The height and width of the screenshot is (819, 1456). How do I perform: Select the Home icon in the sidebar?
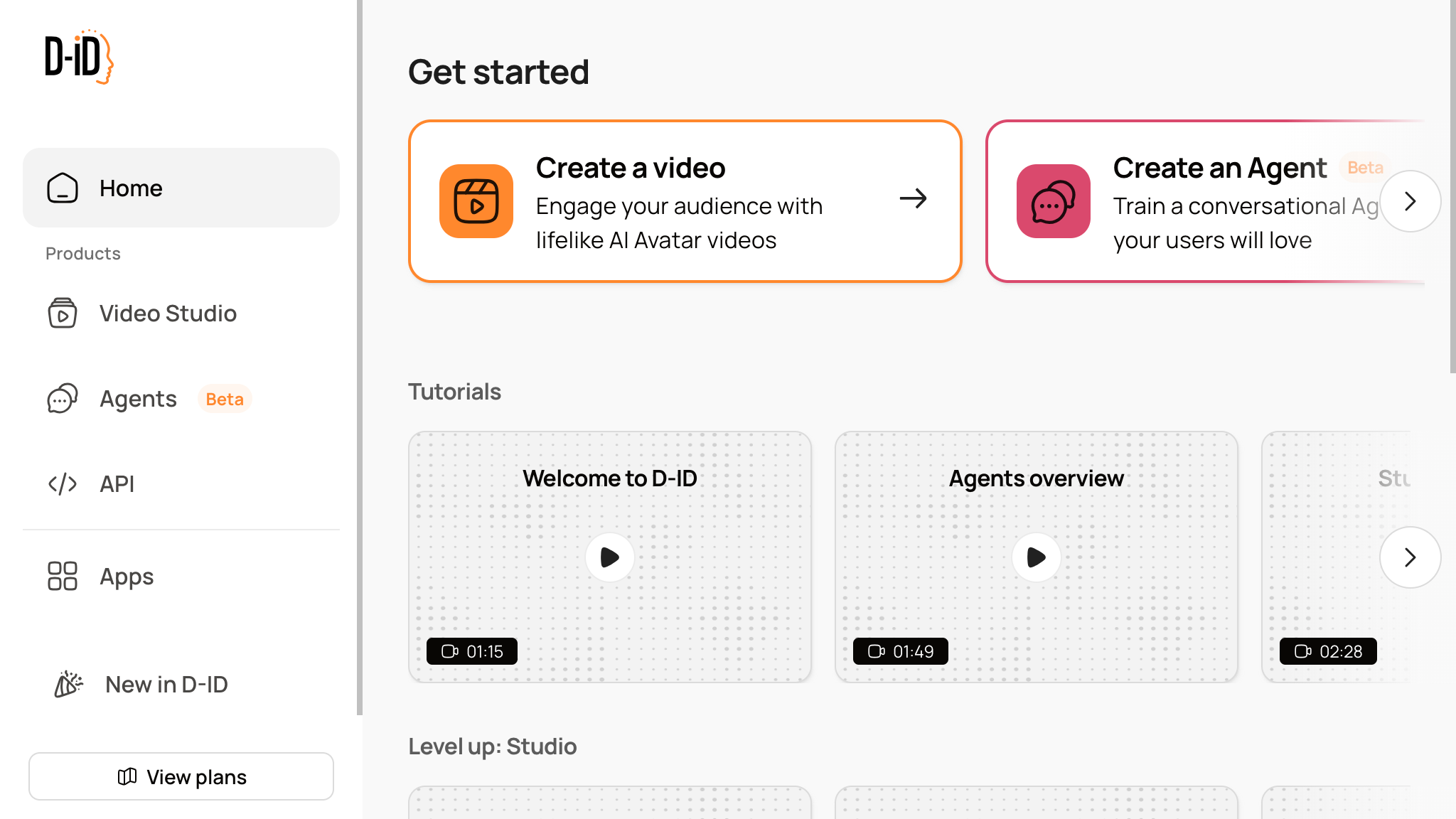63,188
